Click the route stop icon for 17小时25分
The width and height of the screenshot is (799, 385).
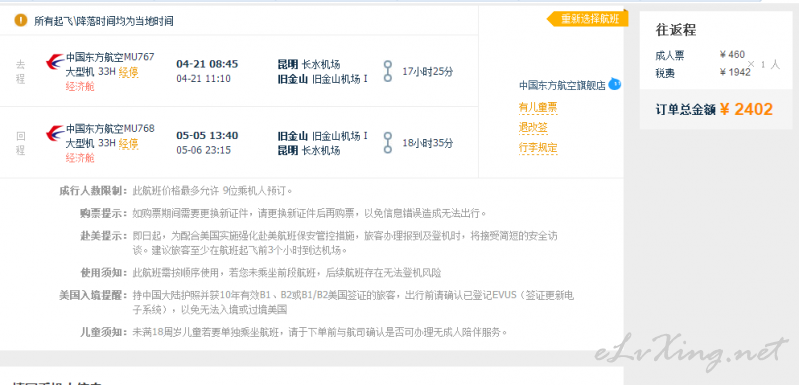coord(388,71)
